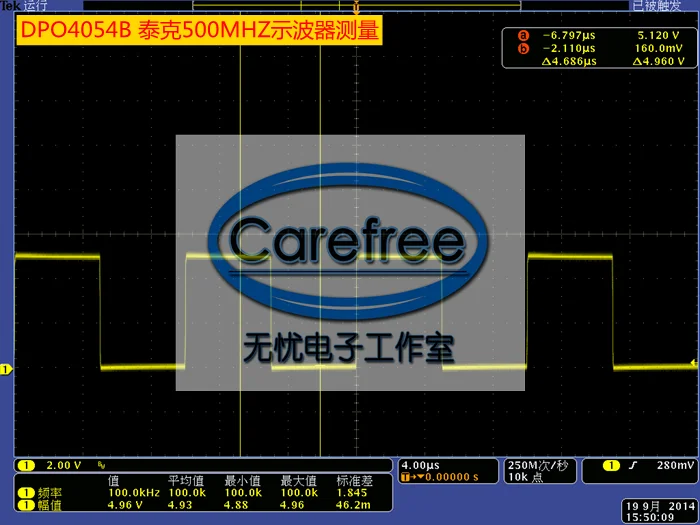Viewport: 700px width, 525px height.
Task: Click the 250M次/秒 sample rate readout
Action: [538, 466]
